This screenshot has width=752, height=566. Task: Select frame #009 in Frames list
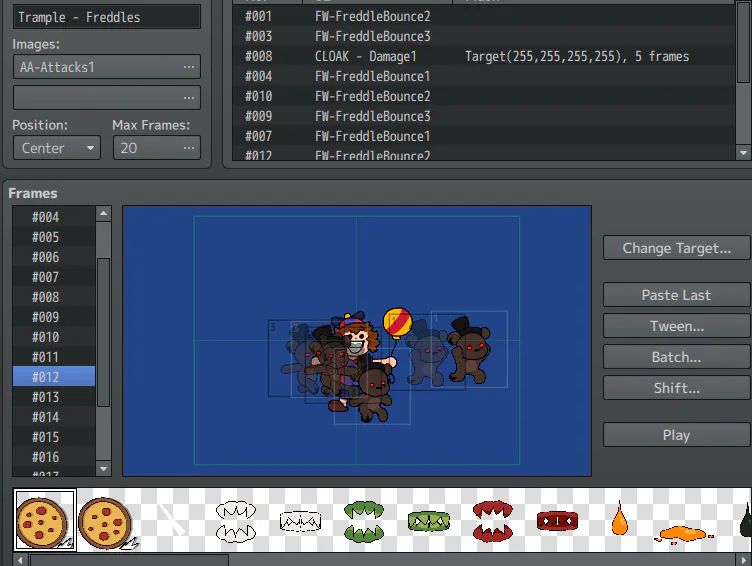[x=54, y=317]
